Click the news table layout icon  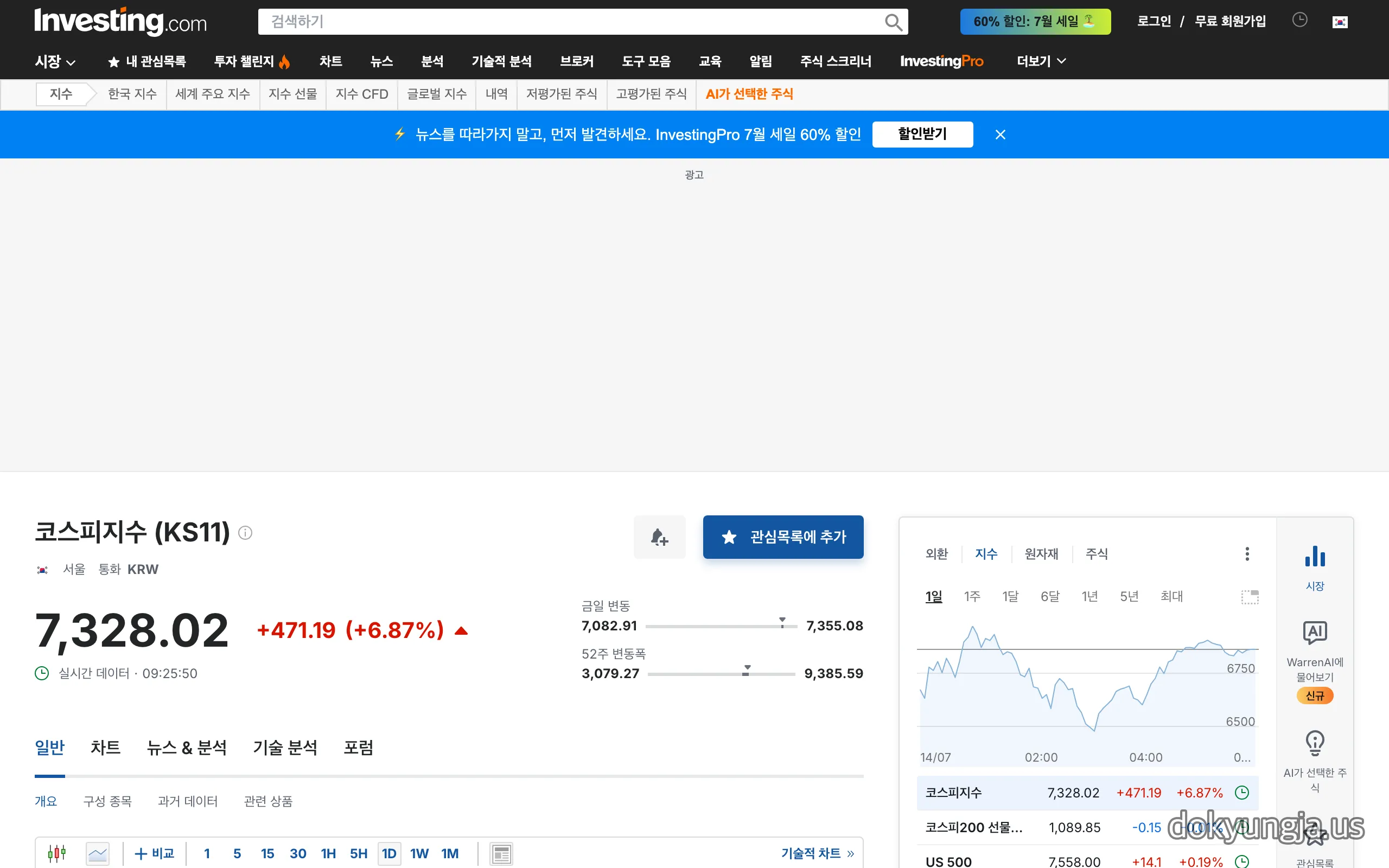pos(501,854)
